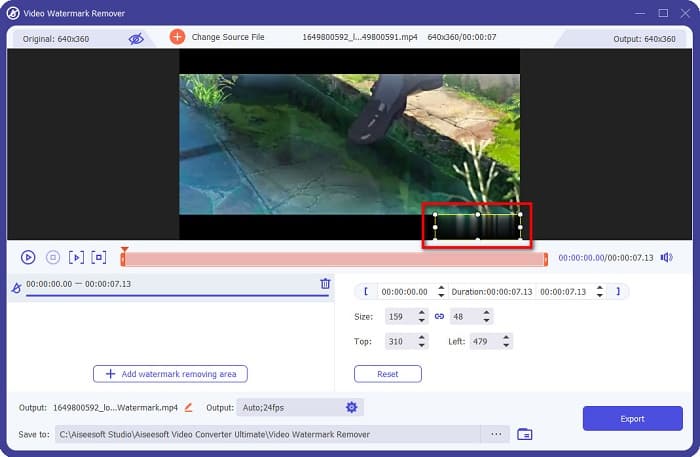
Task: Toggle the aspect ratio link icon
Action: [x=439, y=316]
